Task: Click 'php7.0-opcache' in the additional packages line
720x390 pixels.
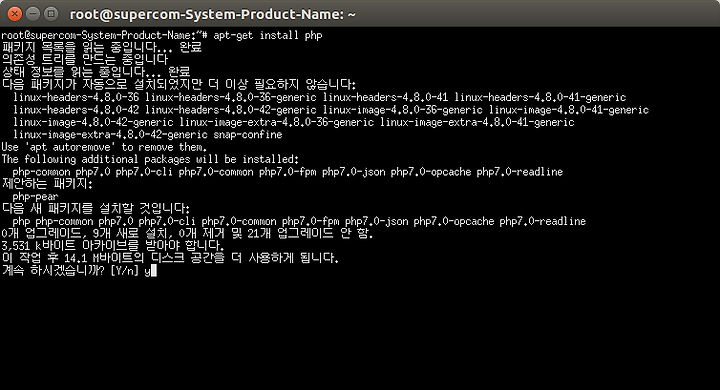Action: 431,172
